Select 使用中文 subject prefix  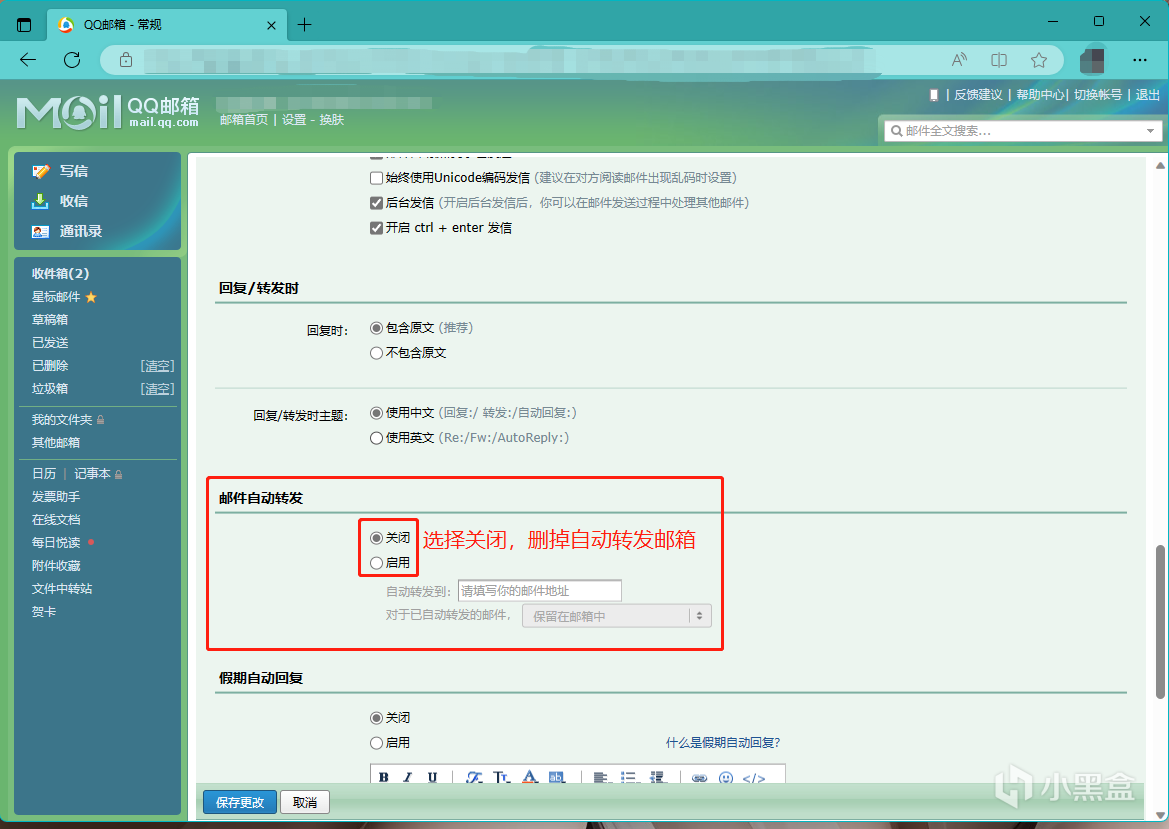[376, 413]
